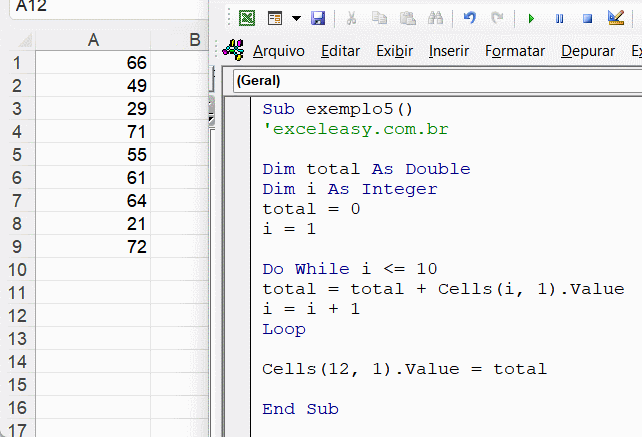This screenshot has width=642, height=437.
Task: Open the Insert UserForm dropdown arrow
Action: (x=295, y=18)
